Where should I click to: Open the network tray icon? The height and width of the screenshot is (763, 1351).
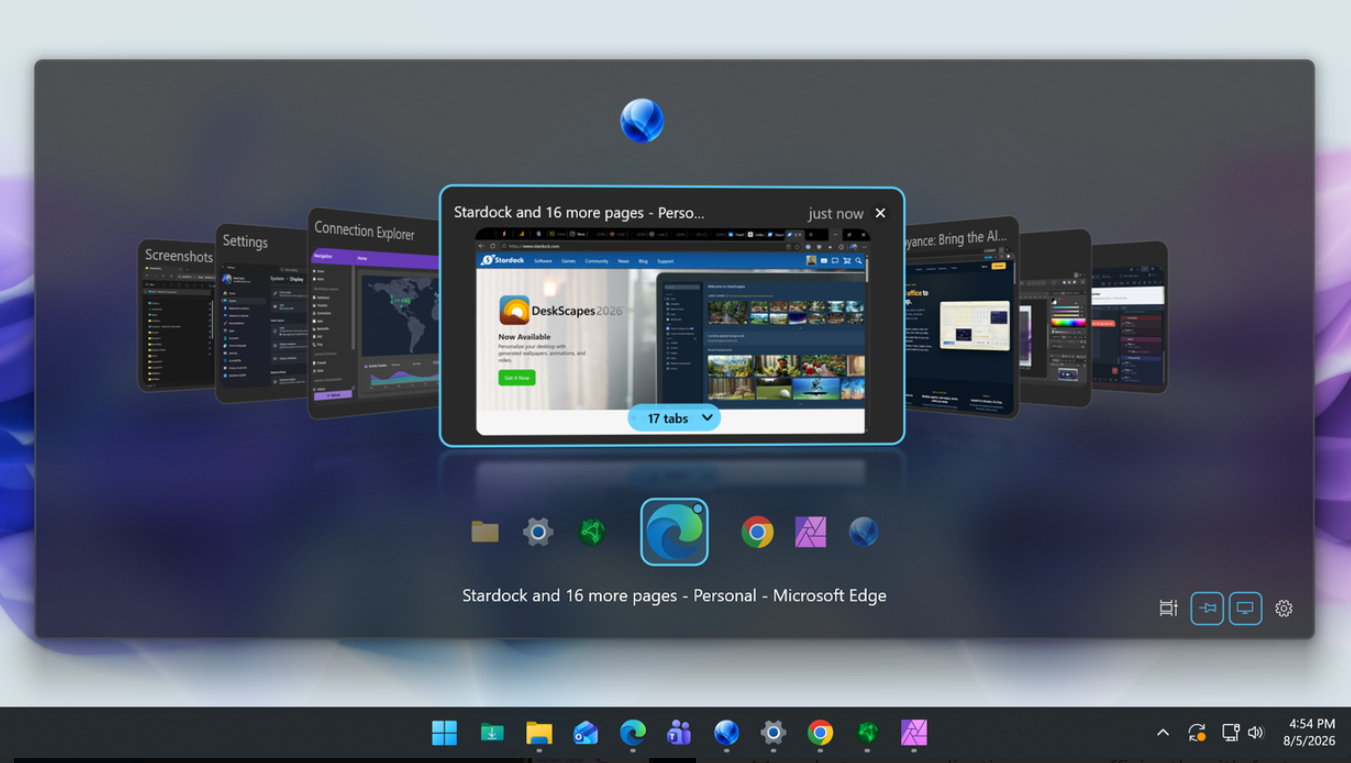pyautogui.click(x=1230, y=733)
